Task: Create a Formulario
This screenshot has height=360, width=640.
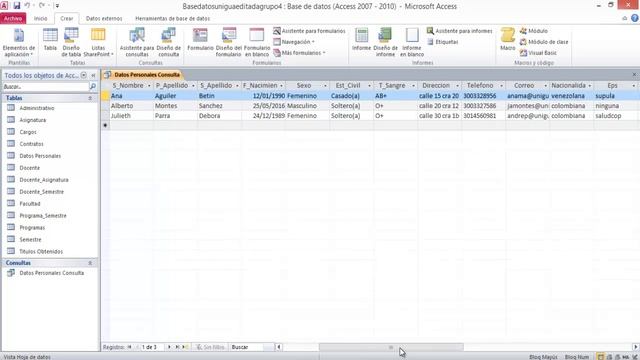Action: (200, 40)
